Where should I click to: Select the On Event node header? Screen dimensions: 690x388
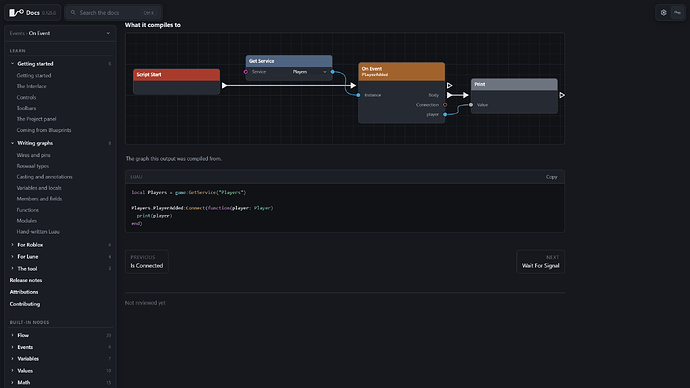[x=401, y=71]
